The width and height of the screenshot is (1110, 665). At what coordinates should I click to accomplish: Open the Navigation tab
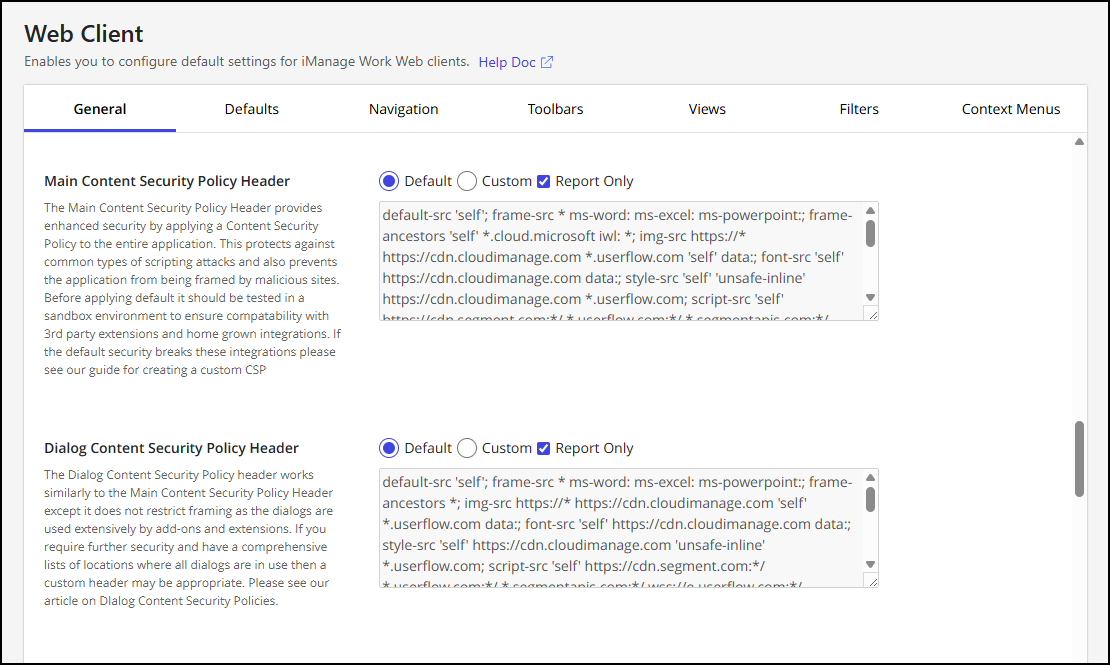point(403,108)
